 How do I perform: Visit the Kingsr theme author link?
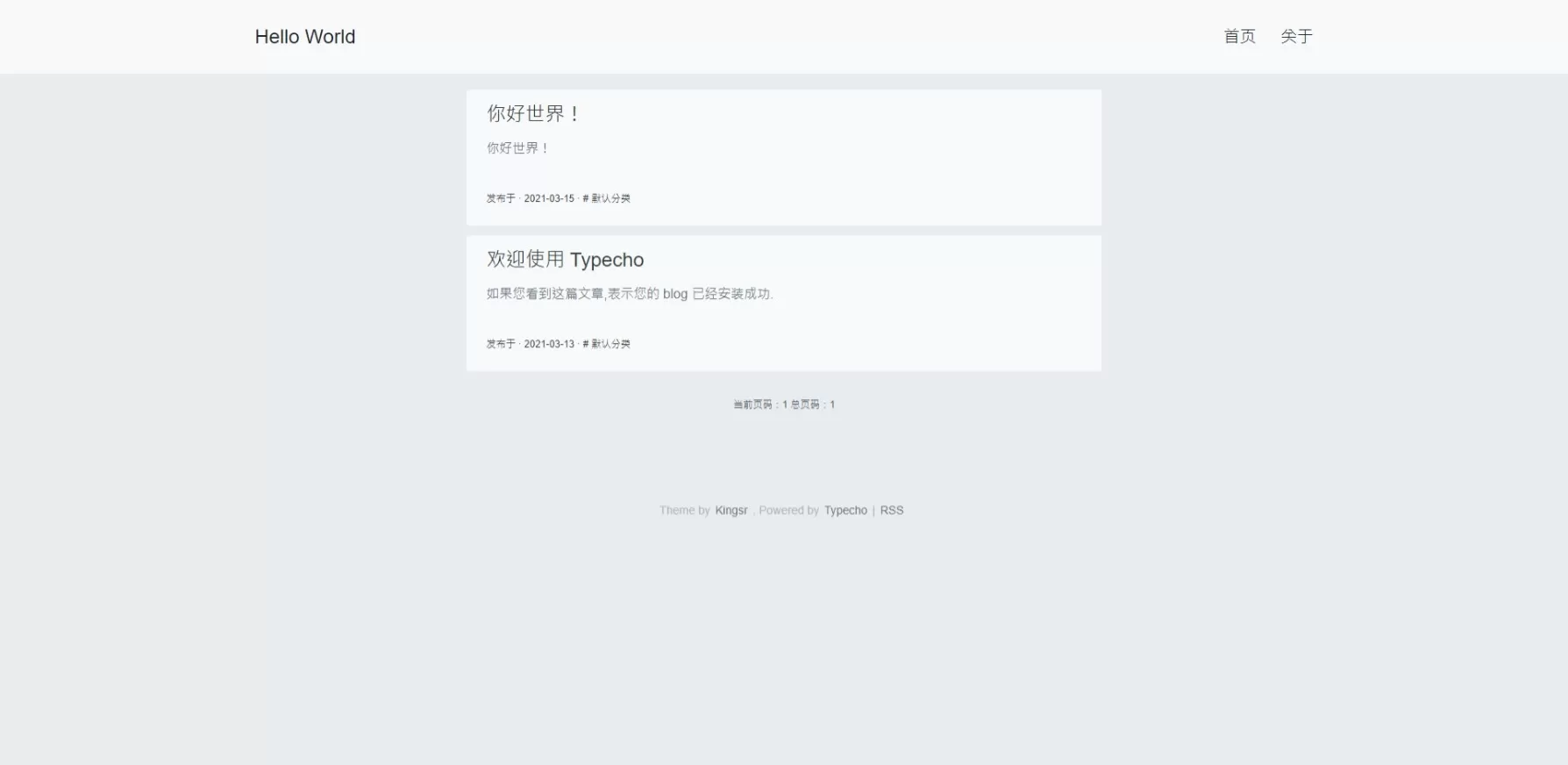coord(731,511)
